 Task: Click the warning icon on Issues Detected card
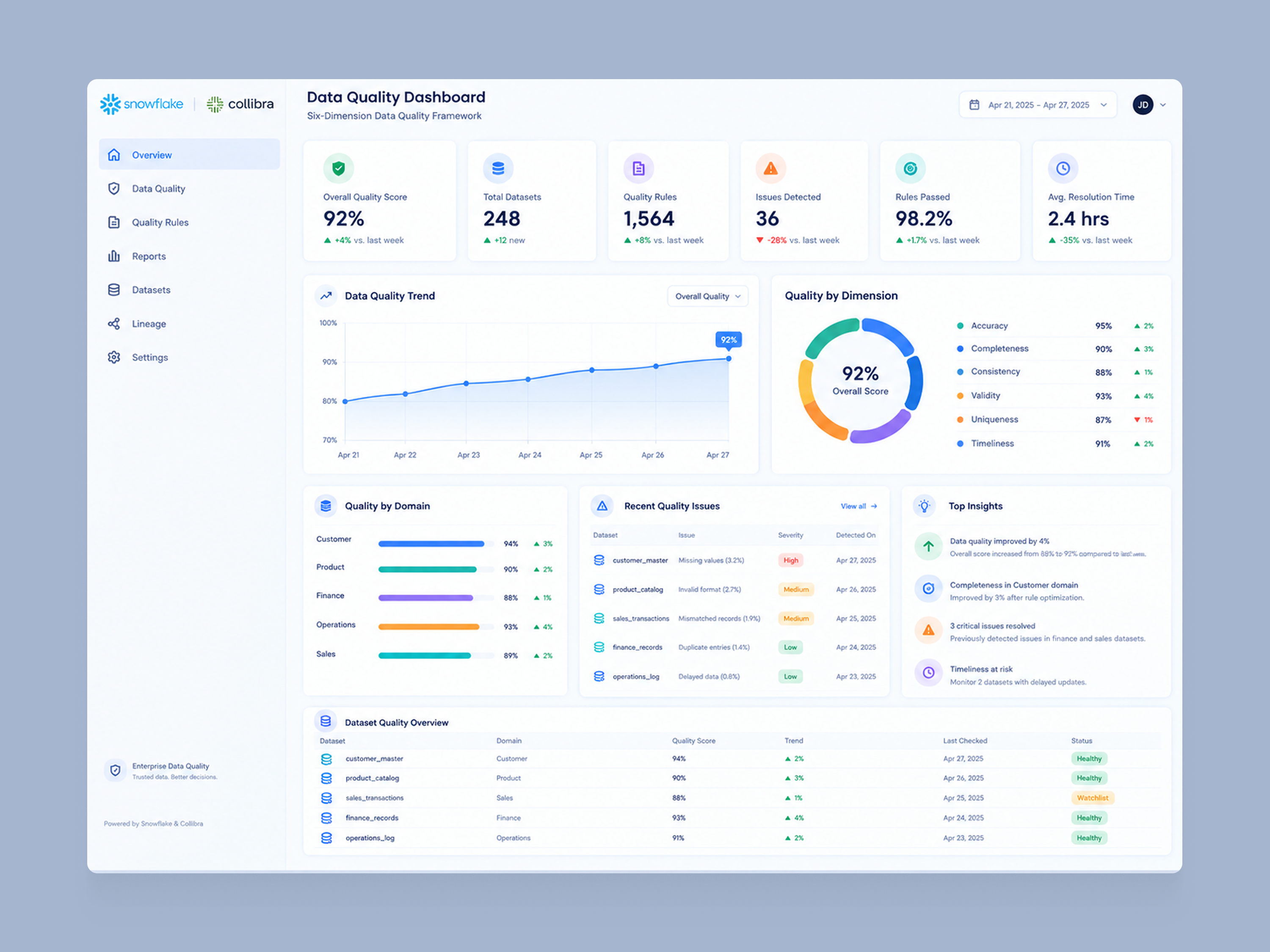coord(770,168)
